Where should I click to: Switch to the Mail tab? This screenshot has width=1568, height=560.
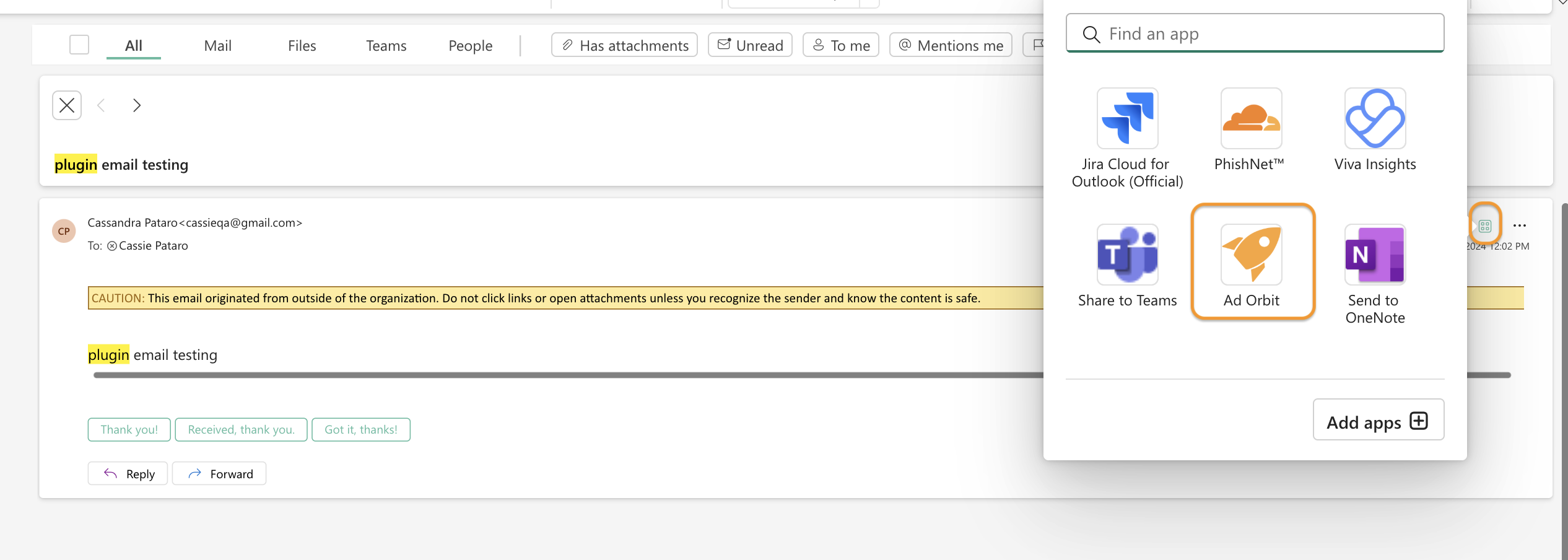click(x=217, y=46)
